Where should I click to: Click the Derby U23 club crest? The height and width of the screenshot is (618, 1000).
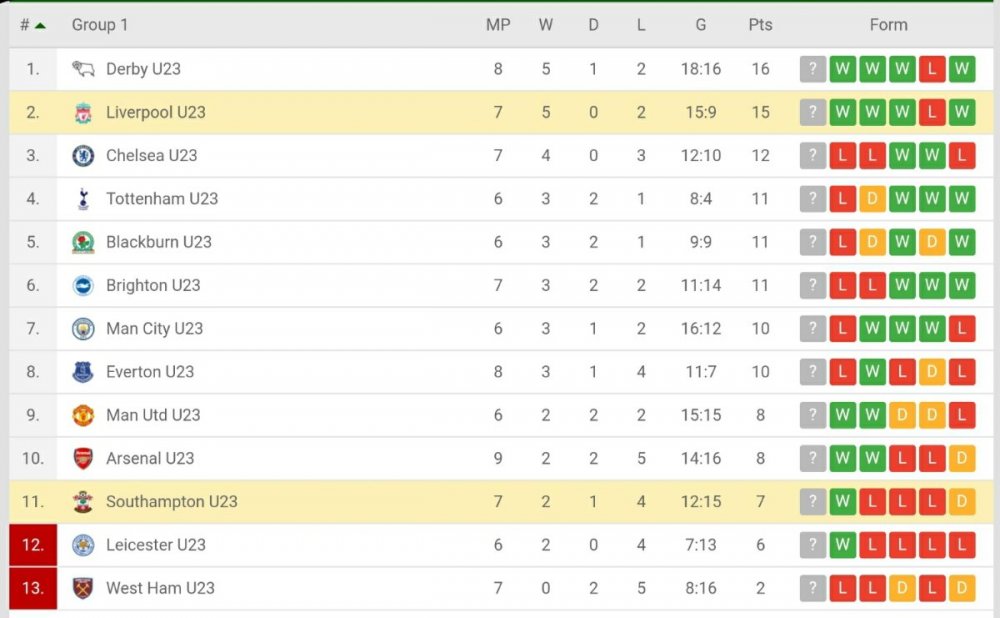click(83, 69)
